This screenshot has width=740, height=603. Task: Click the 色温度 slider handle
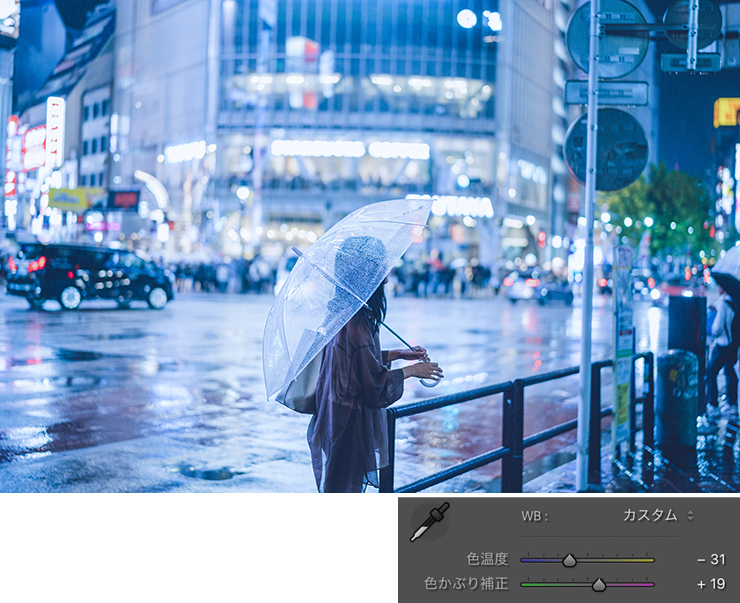570,561
